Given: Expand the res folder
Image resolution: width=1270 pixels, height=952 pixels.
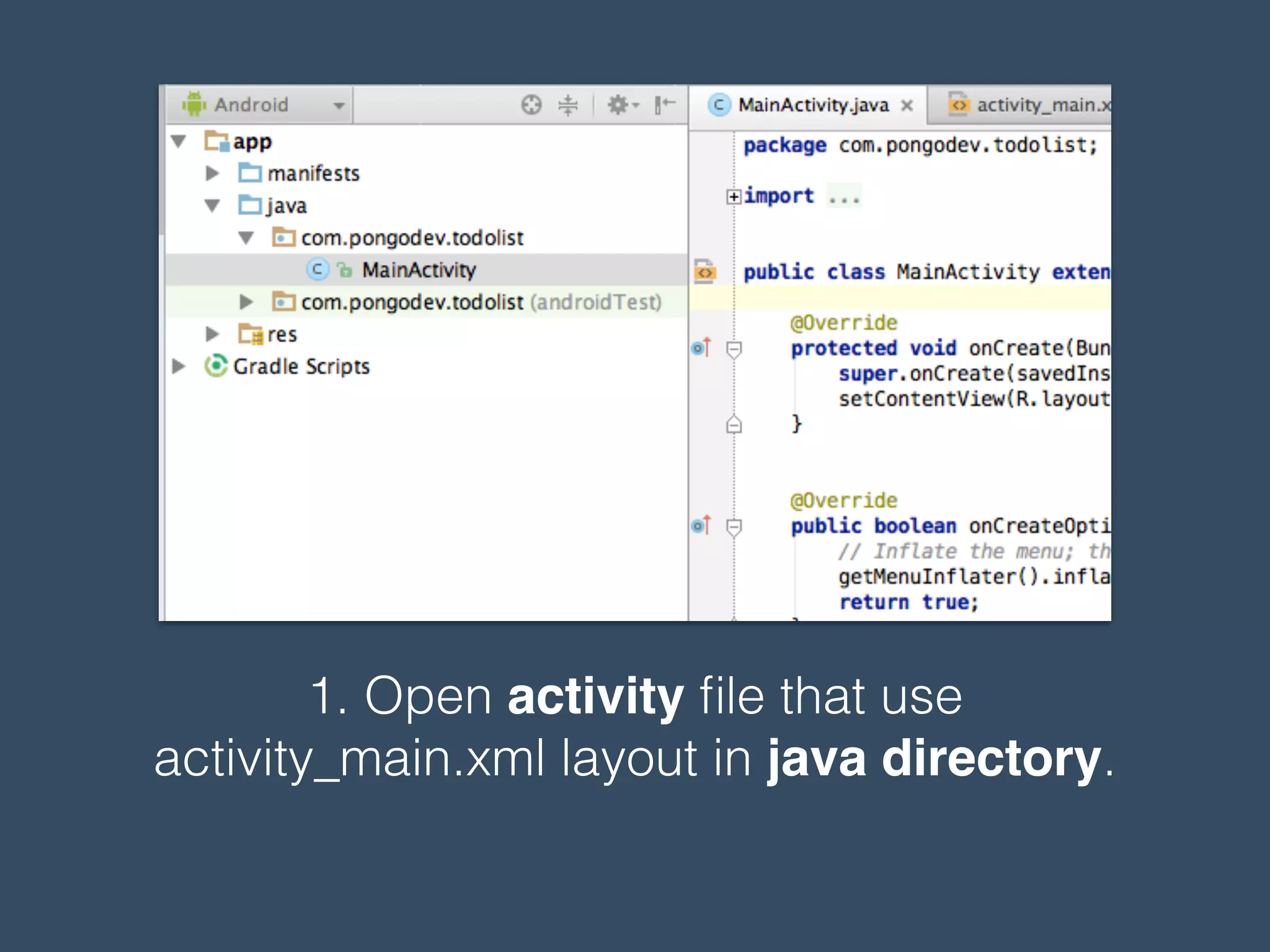Looking at the screenshot, I should [x=213, y=335].
